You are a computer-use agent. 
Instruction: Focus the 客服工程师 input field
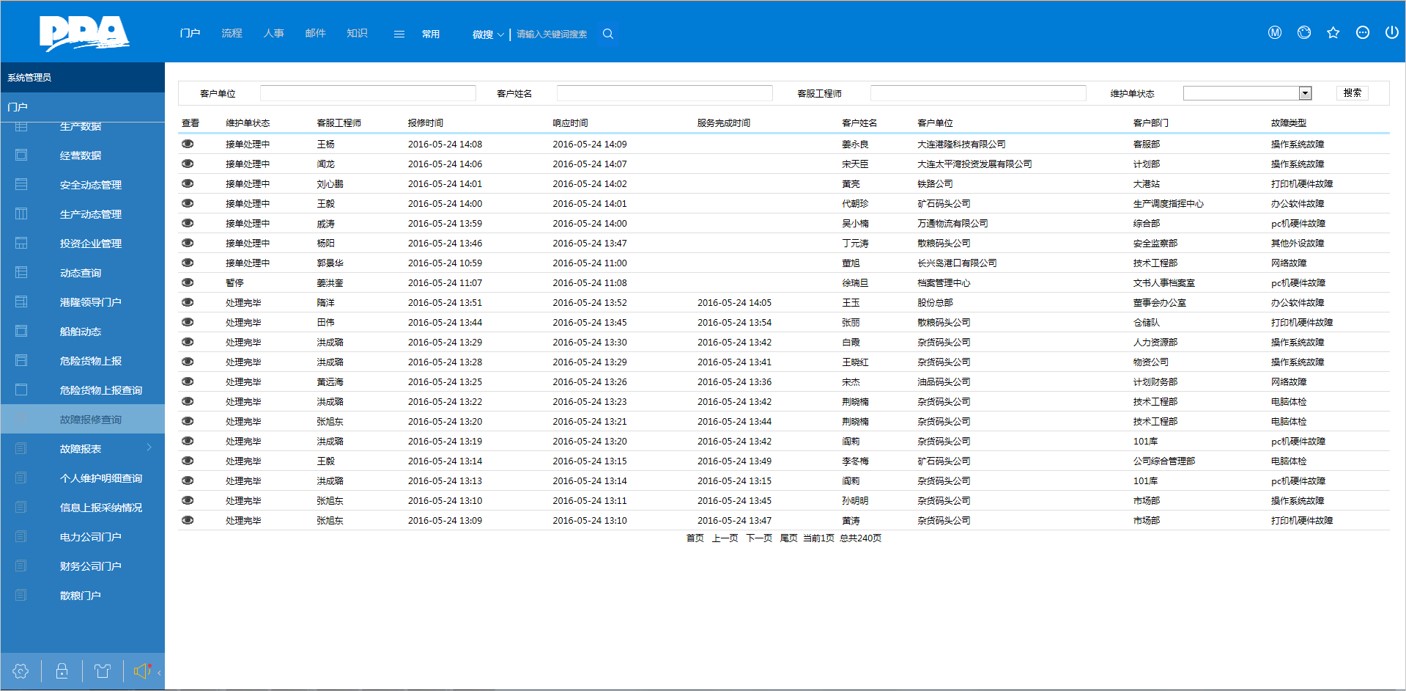pos(978,93)
